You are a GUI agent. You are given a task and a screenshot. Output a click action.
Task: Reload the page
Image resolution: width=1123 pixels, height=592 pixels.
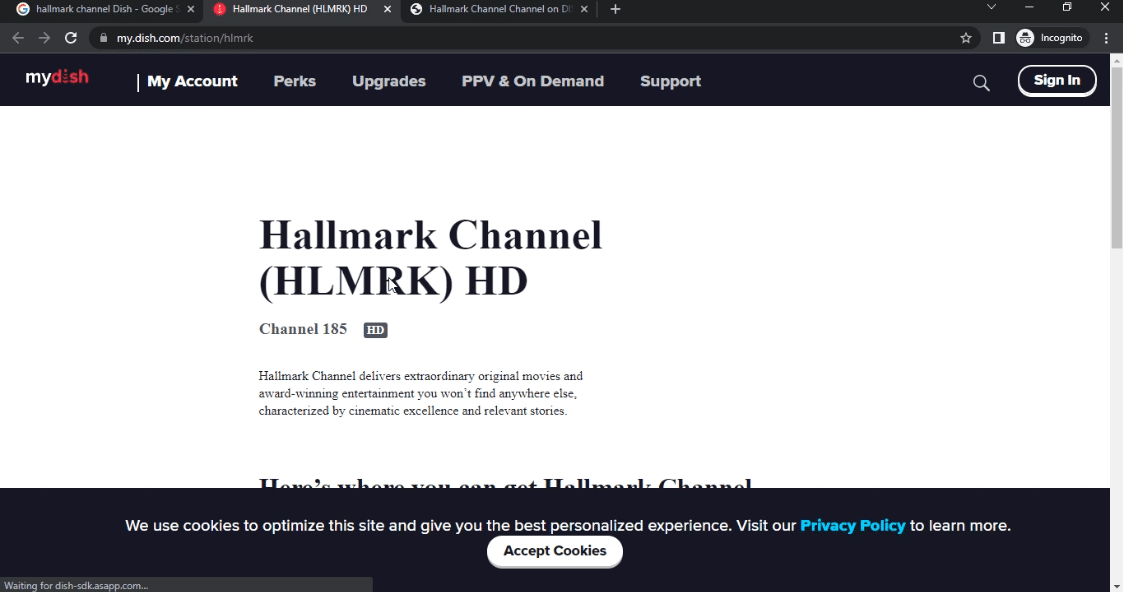(x=70, y=38)
